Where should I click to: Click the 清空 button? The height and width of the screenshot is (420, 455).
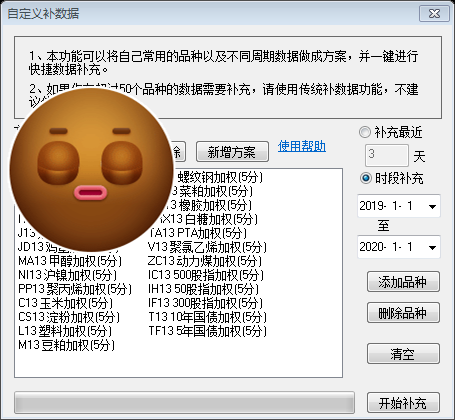click(403, 354)
